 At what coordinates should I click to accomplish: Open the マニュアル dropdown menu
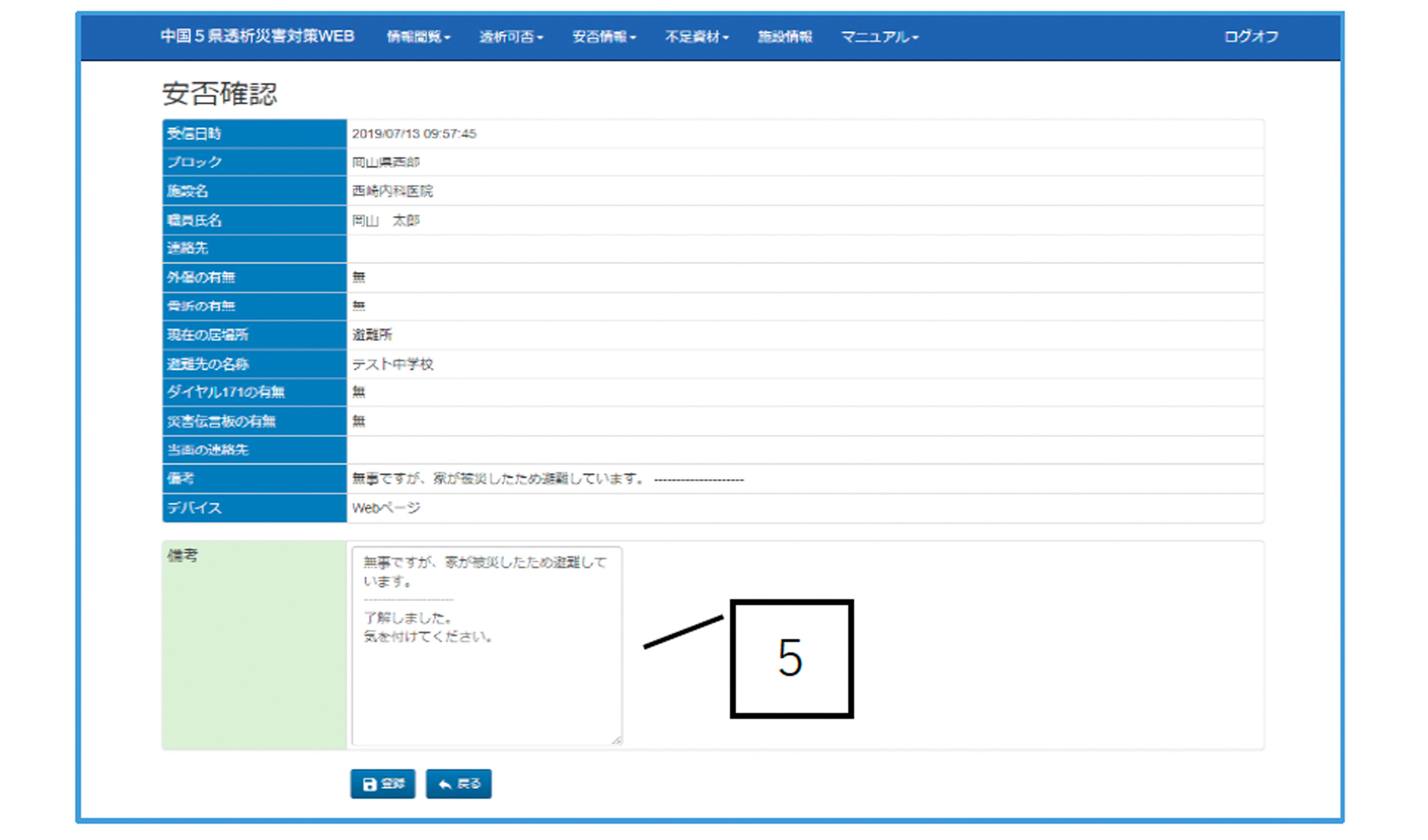coord(879,37)
